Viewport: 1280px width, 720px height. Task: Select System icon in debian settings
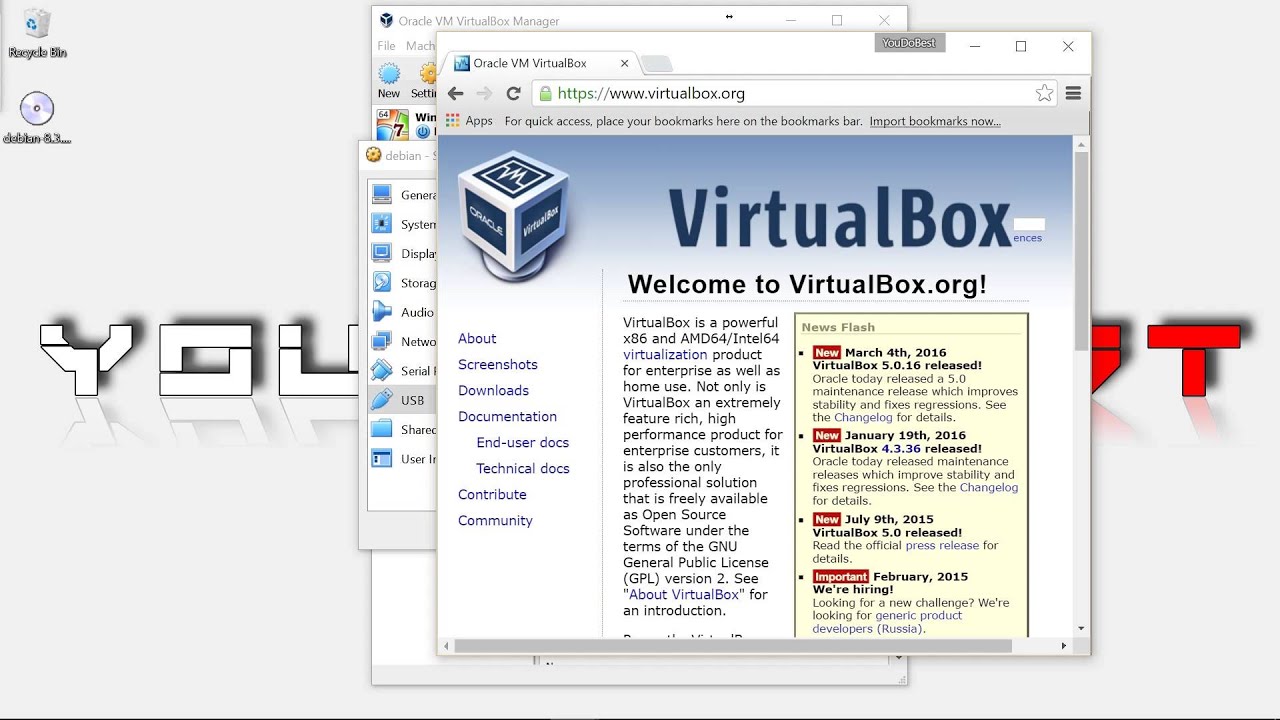coord(381,223)
